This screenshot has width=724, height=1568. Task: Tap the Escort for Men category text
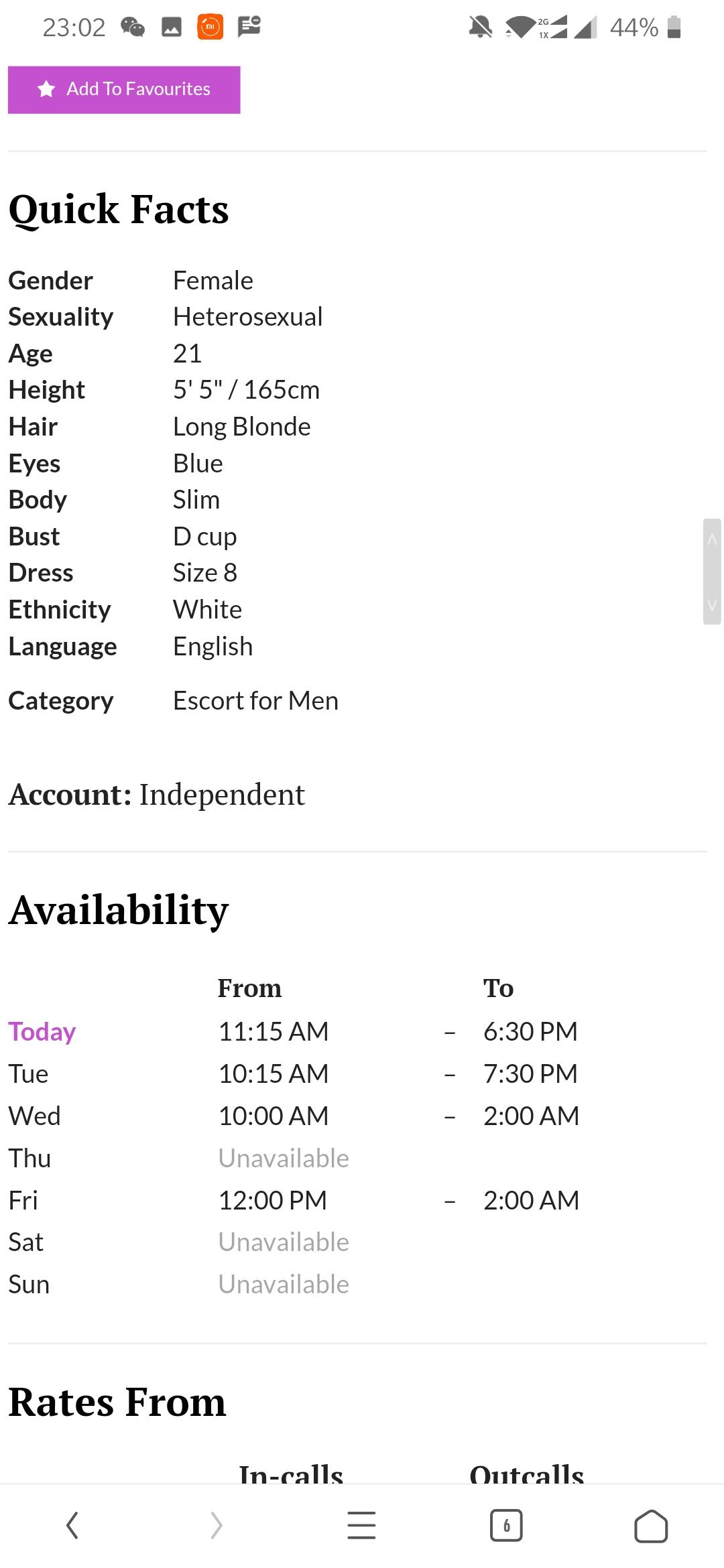pos(255,701)
